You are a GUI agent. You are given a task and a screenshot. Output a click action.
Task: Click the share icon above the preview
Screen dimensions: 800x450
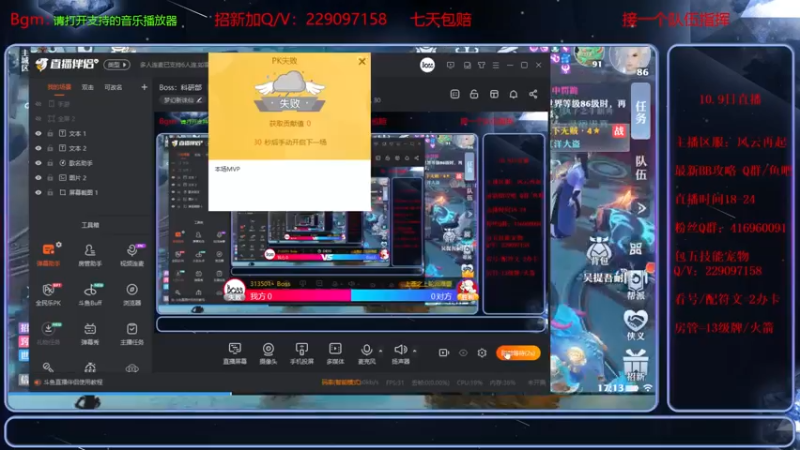coord(533,94)
